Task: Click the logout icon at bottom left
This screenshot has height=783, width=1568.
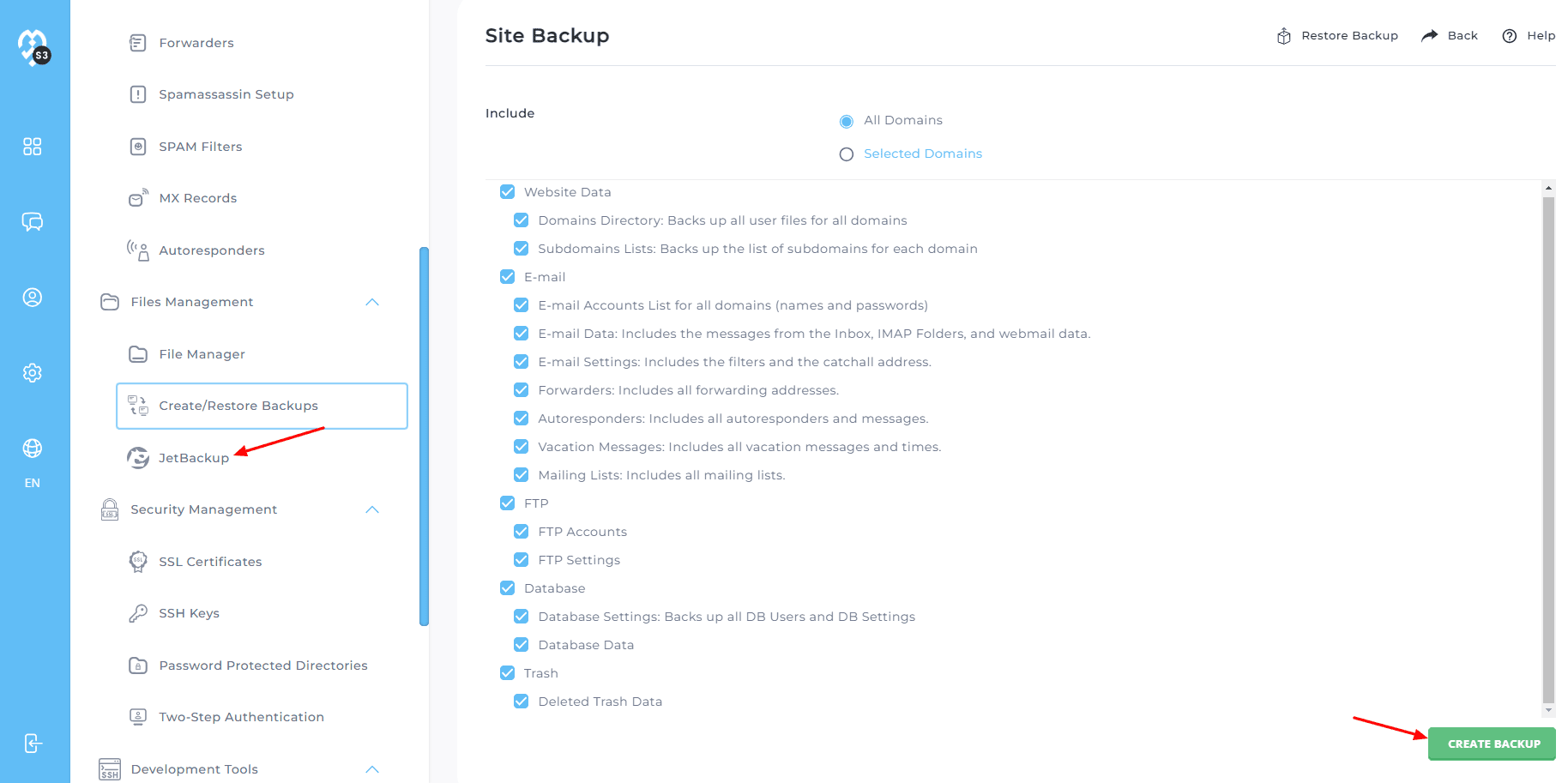Action: [32, 744]
